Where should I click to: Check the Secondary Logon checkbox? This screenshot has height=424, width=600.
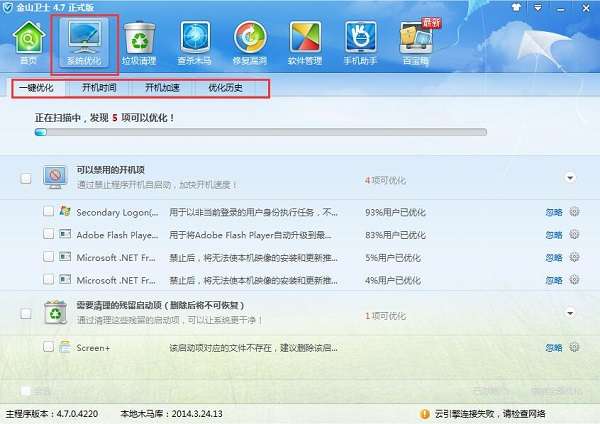coord(48,211)
